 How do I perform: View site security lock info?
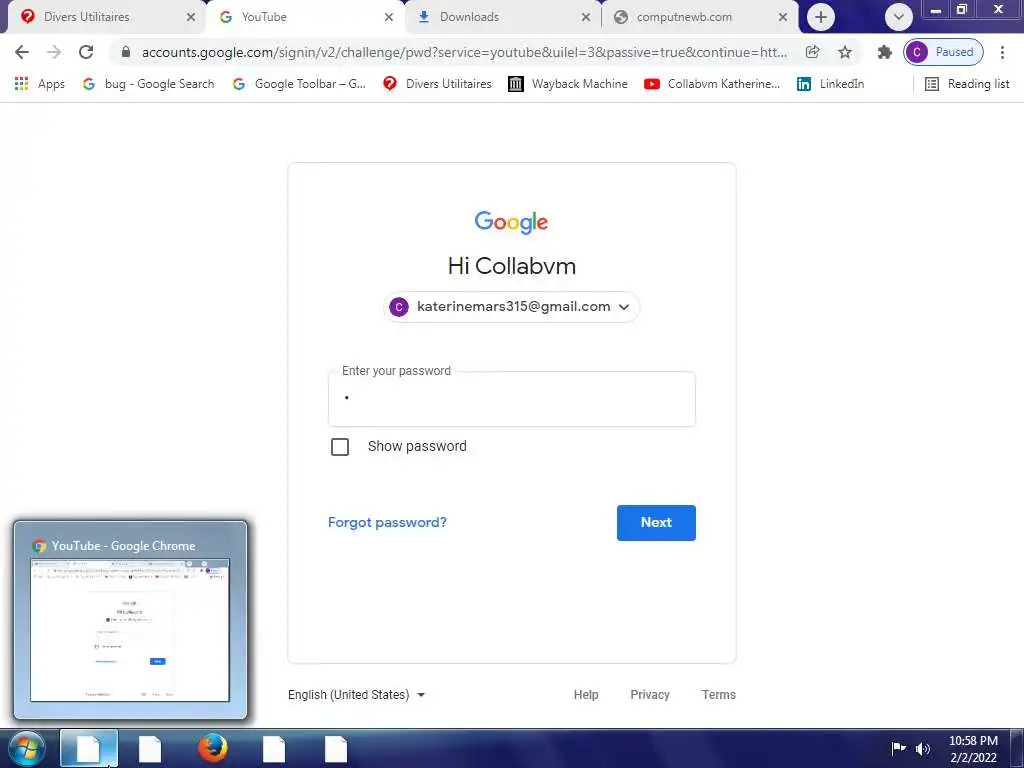[x=126, y=52]
